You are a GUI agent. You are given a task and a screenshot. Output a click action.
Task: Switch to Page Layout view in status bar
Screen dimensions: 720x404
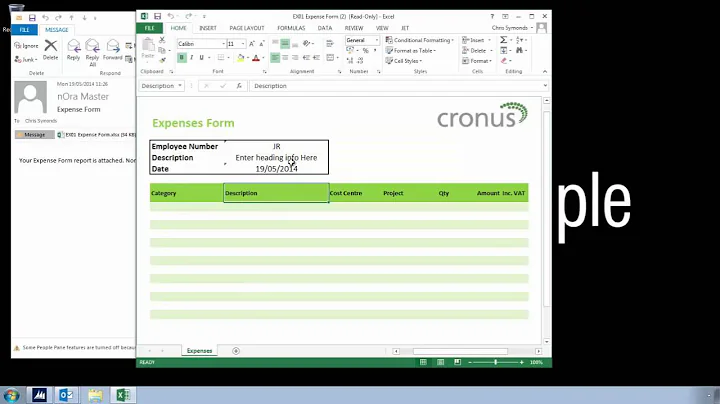pyautogui.click(x=440, y=362)
